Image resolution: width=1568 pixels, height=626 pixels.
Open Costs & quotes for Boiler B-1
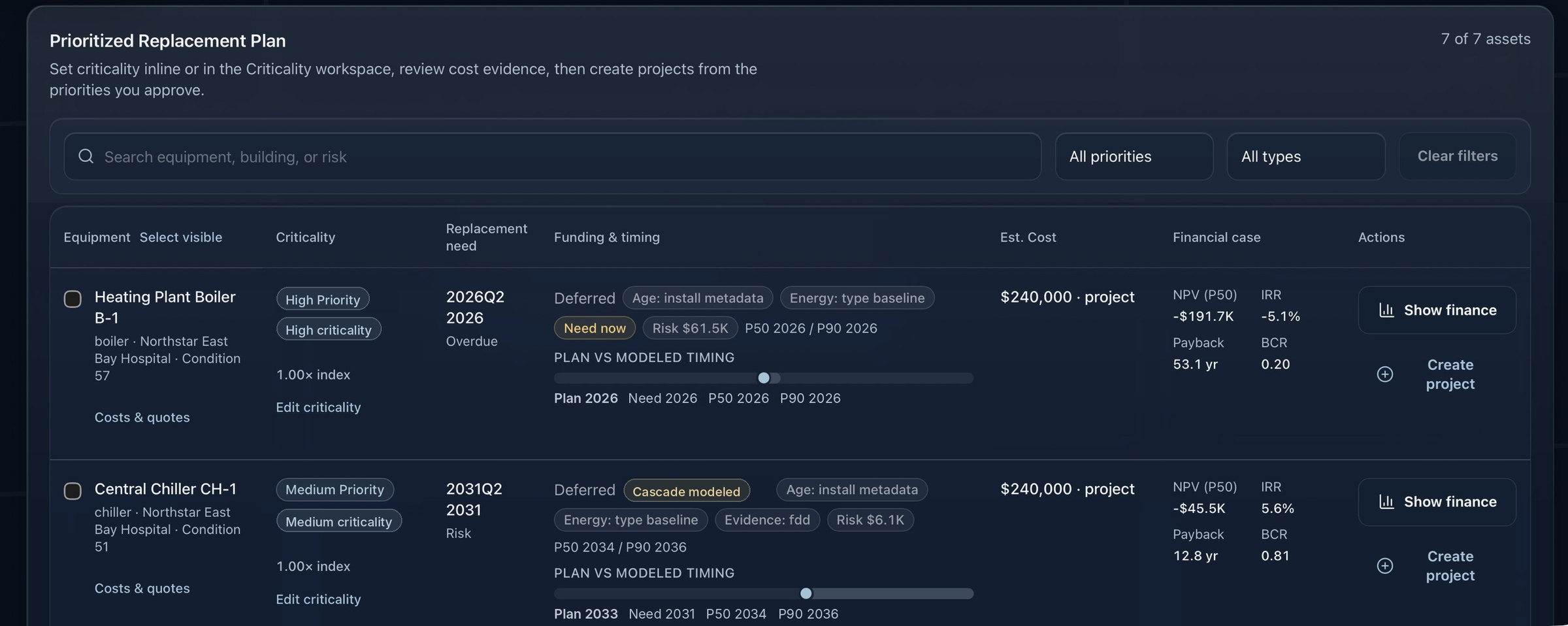(x=142, y=417)
